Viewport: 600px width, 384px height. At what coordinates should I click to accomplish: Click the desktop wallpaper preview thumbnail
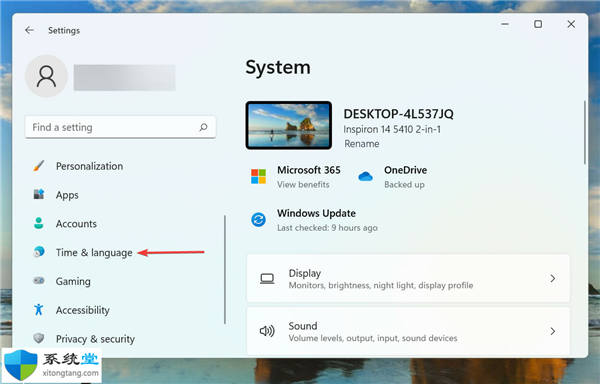tap(289, 125)
